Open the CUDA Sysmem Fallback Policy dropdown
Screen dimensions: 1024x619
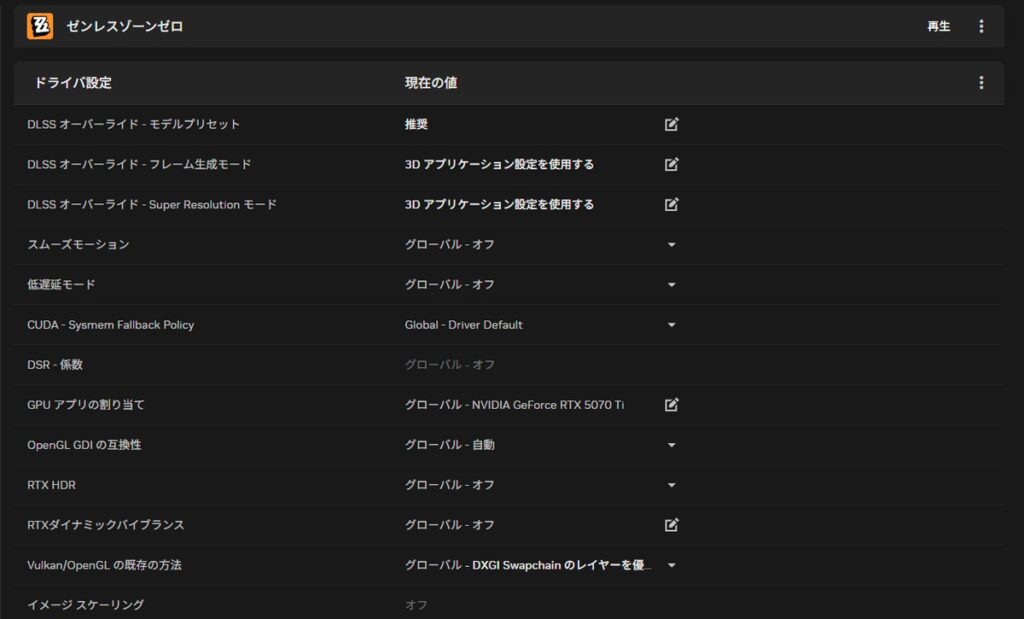coord(671,325)
